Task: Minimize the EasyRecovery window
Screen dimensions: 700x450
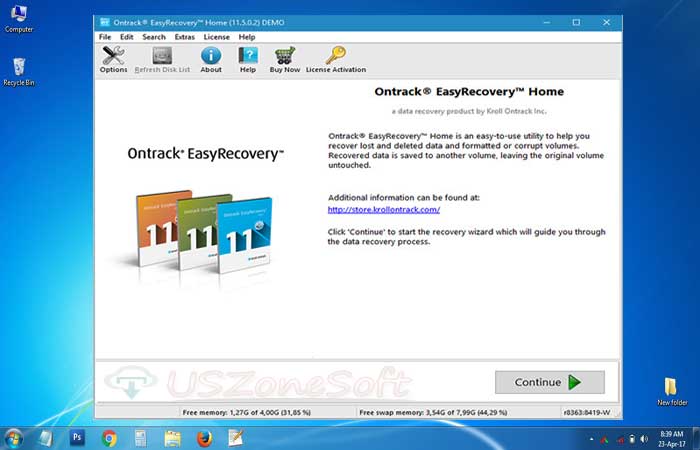Action: [x=546, y=22]
